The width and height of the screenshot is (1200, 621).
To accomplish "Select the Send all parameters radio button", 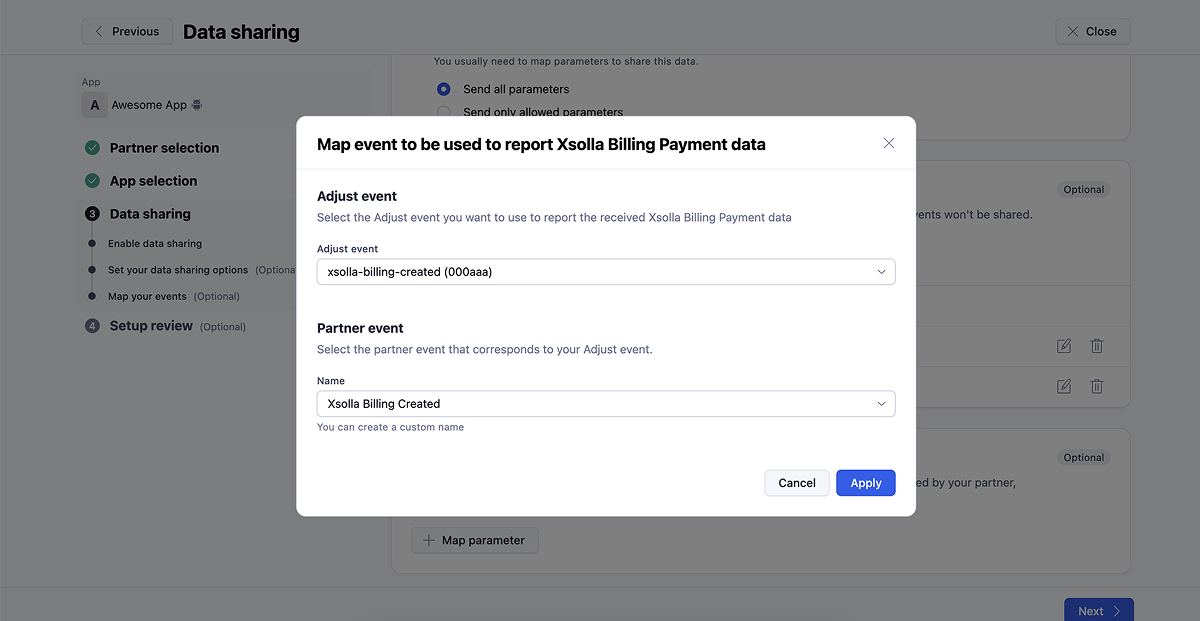I will coord(444,89).
